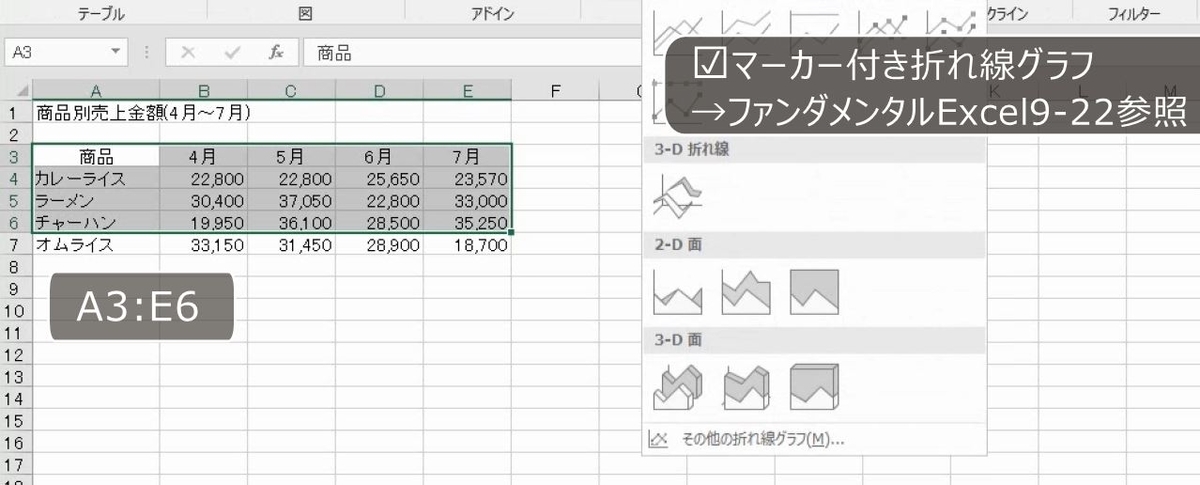Choose the 2-D stacked area chart
Viewport: 1200px width, 485px height.
(x=745, y=291)
